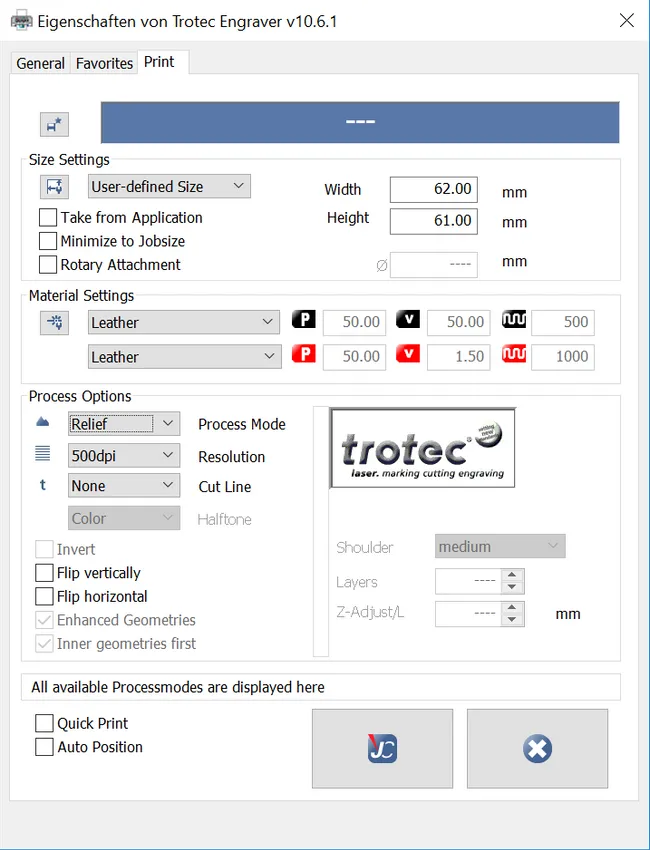Click the blue preset name bar
This screenshot has height=850, width=650.
(359, 122)
